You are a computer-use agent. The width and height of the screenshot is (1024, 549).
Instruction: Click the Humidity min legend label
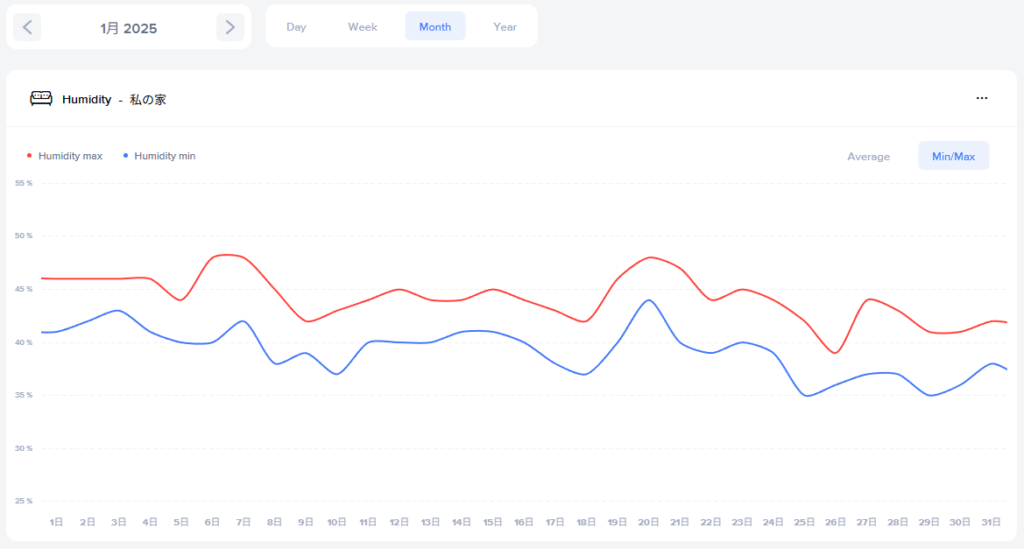pyautogui.click(x=165, y=156)
